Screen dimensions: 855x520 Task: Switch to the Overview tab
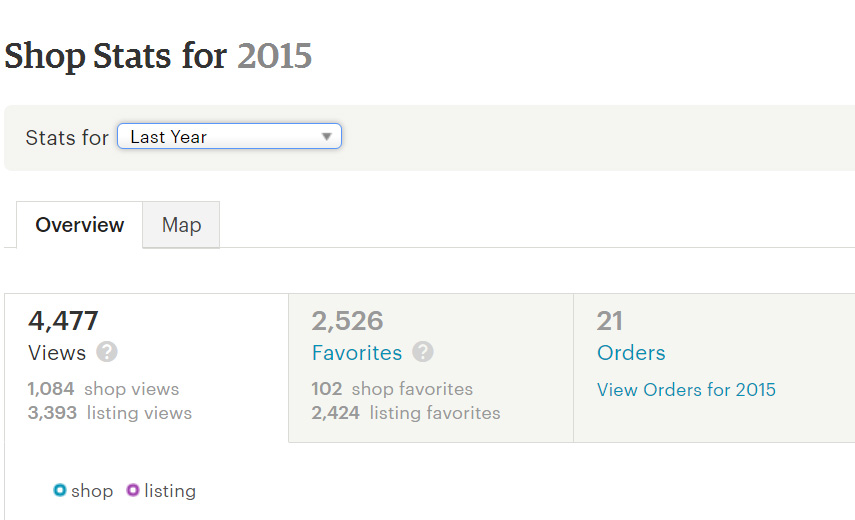(80, 225)
